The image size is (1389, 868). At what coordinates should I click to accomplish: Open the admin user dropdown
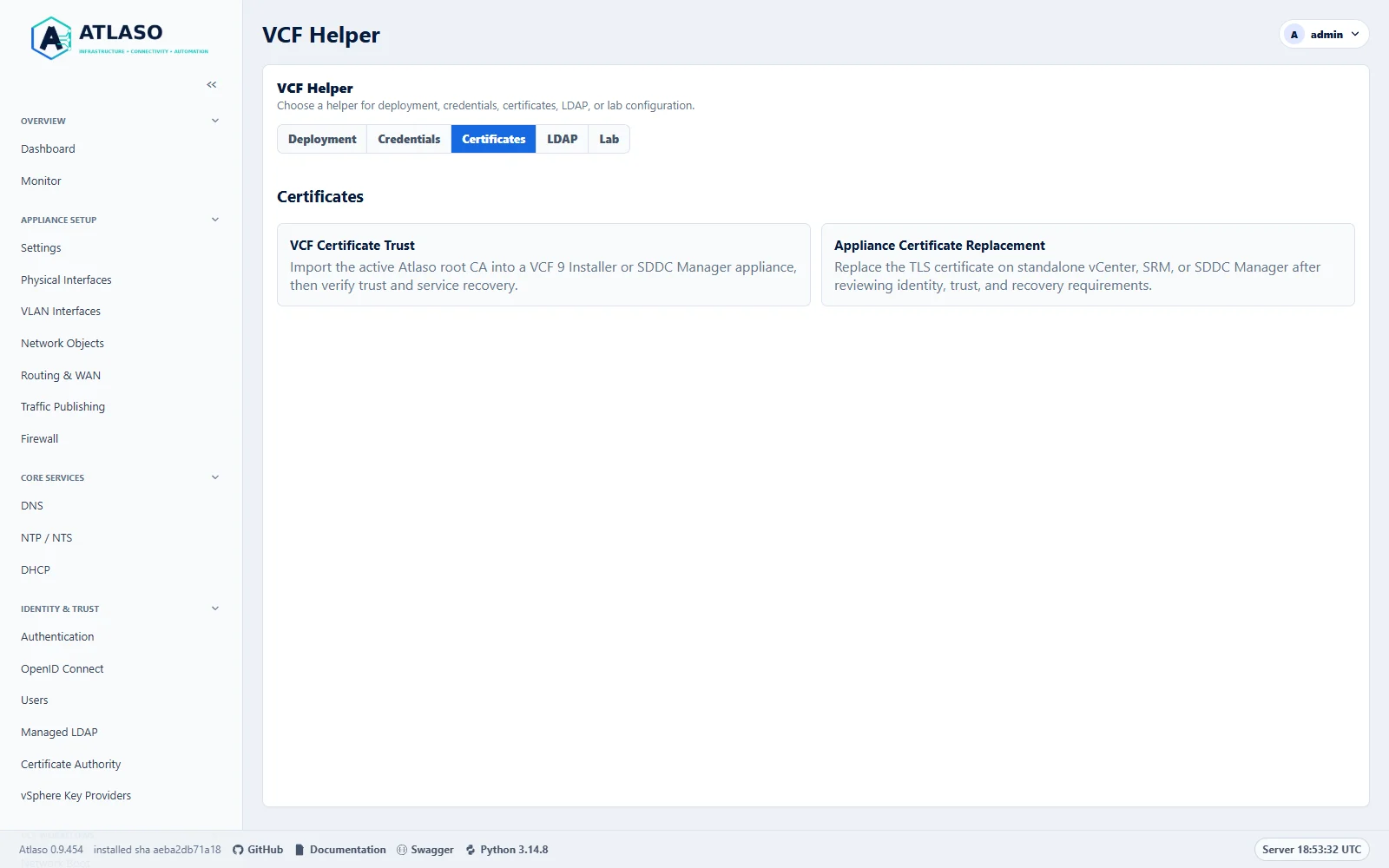[1325, 35]
